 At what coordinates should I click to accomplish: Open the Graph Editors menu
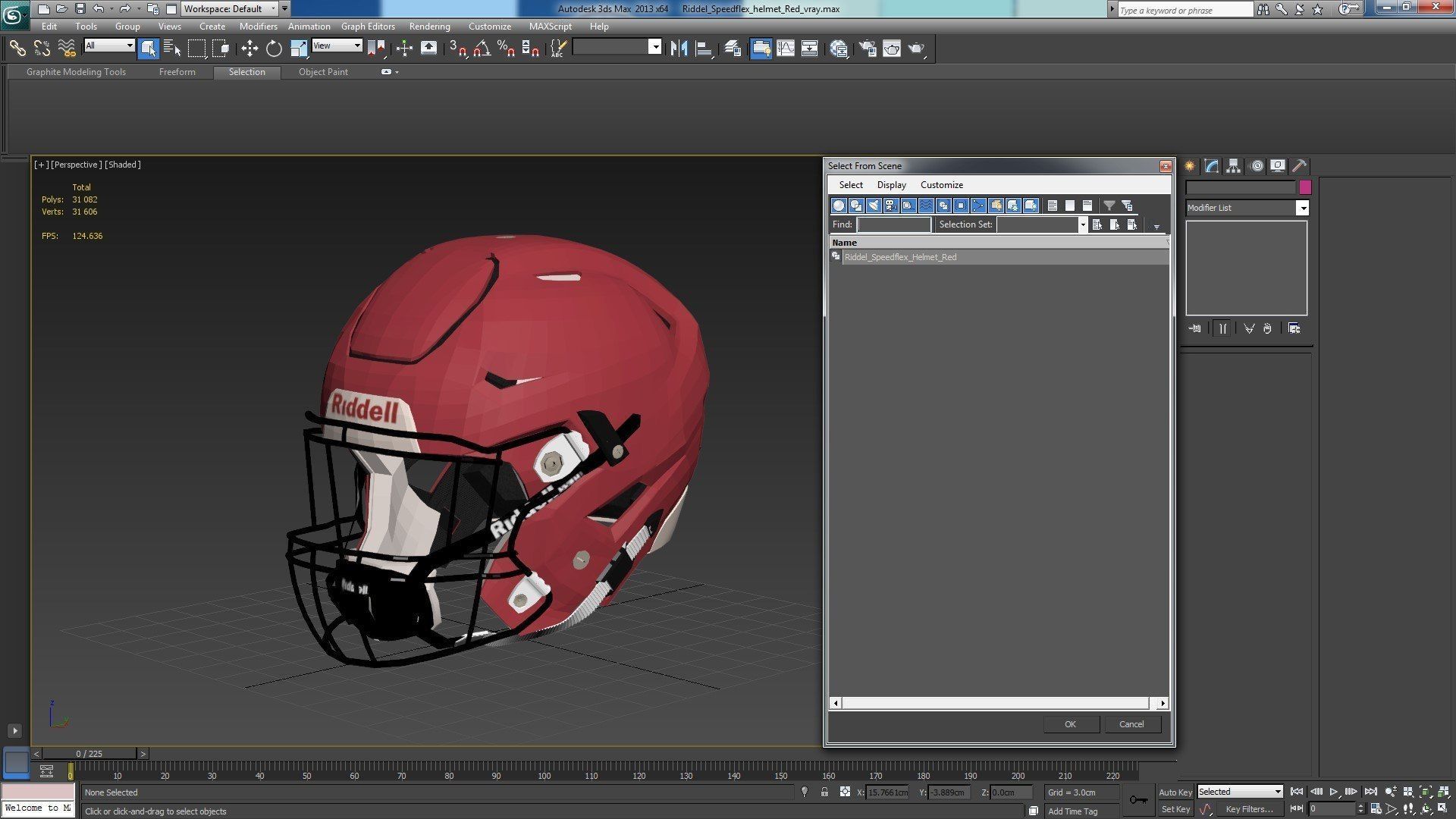pyautogui.click(x=368, y=27)
